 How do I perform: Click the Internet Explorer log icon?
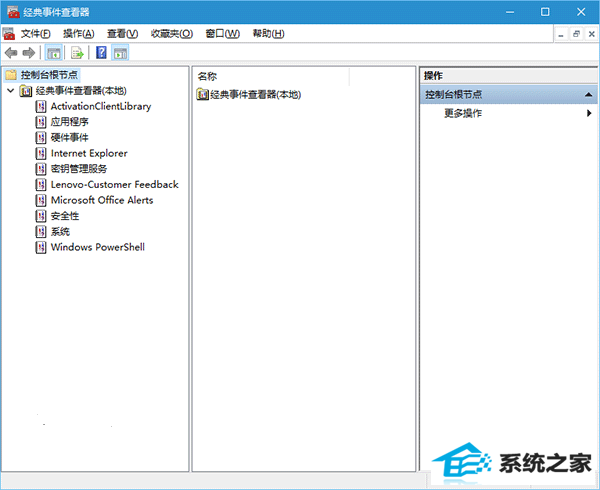coord(41,153)
